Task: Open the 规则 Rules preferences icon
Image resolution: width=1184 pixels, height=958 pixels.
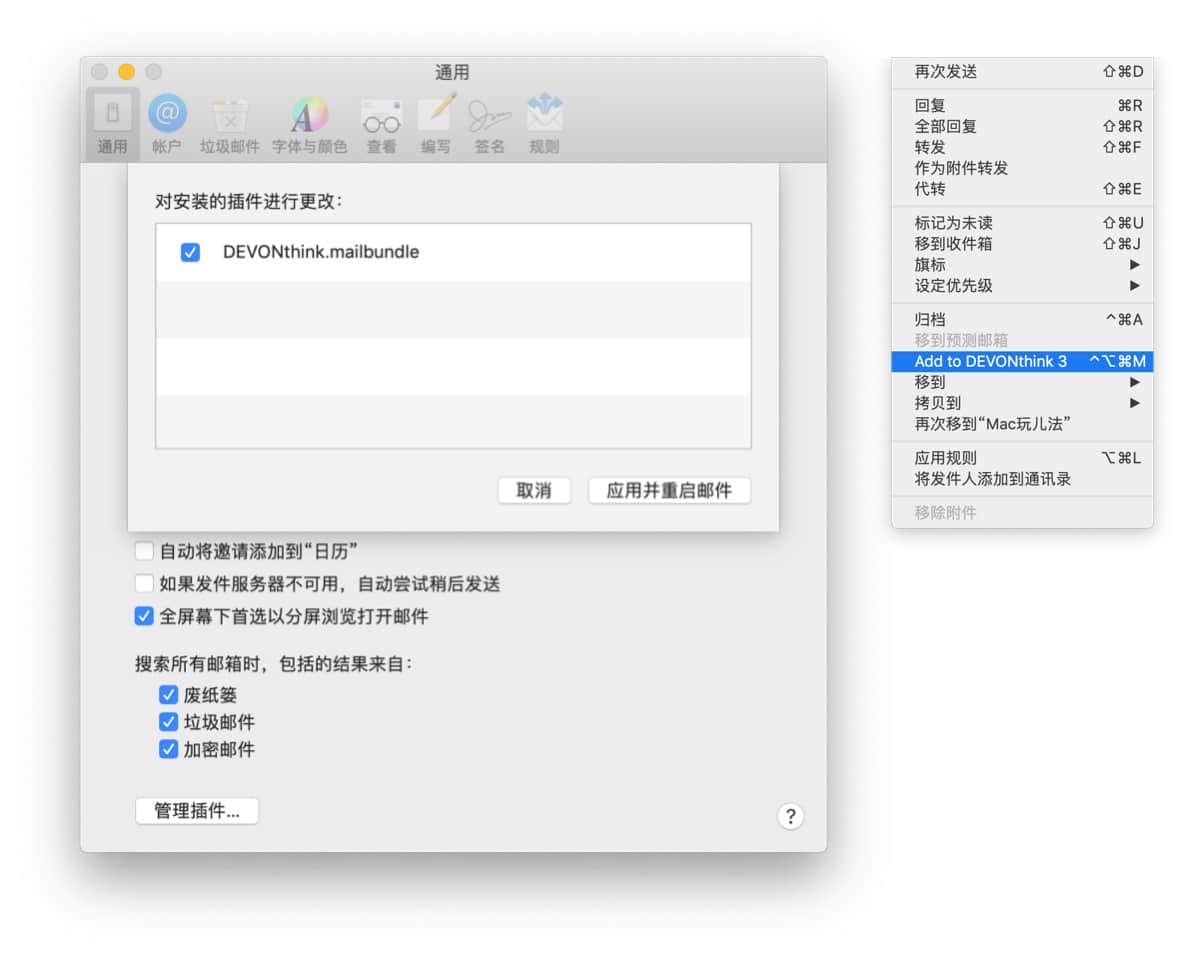Action: tap(544, 124)
